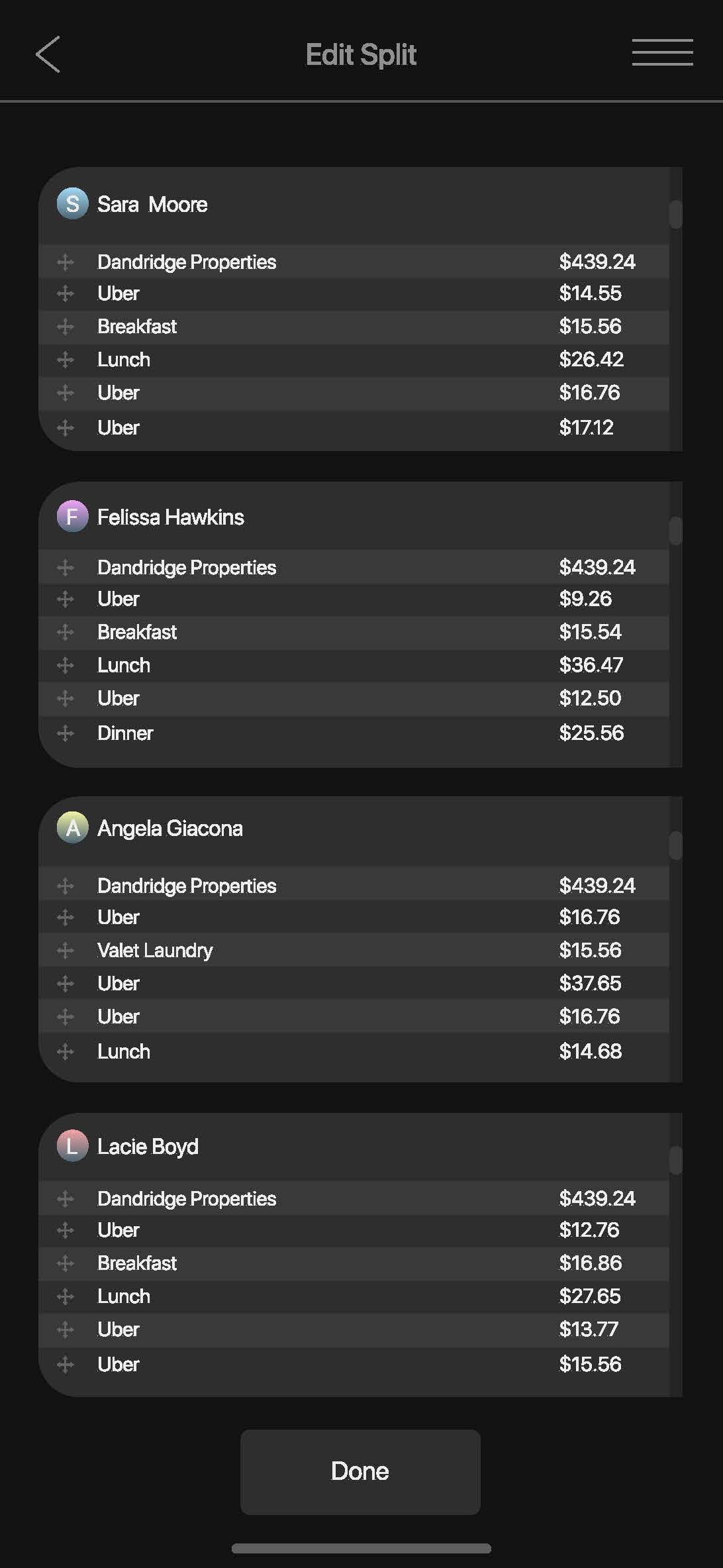Grab move handle beside Sara's $15.56 Breakfast

[x=65, y=327]
